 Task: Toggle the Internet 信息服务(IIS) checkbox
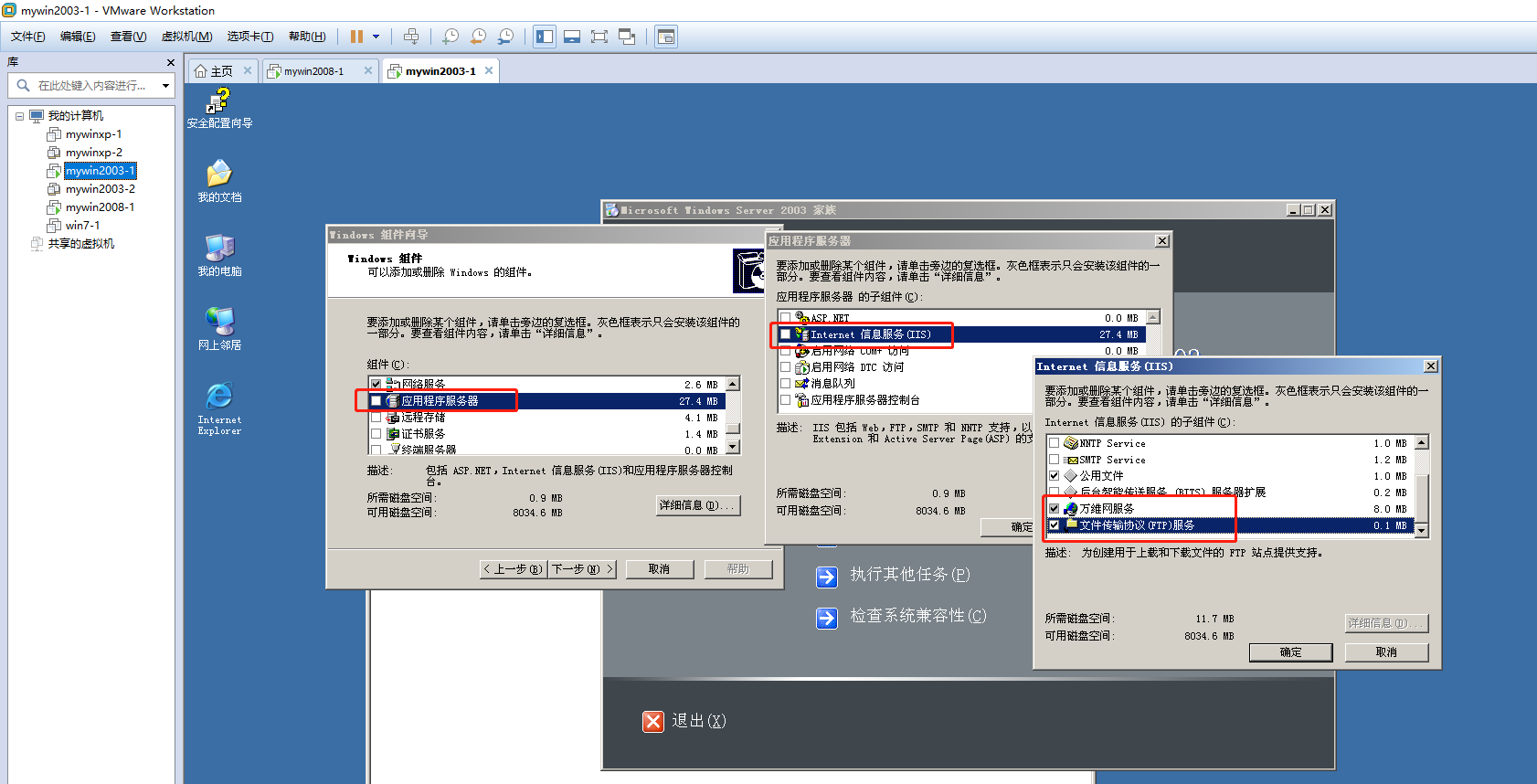pyautogui.click(x=785, y=334)
